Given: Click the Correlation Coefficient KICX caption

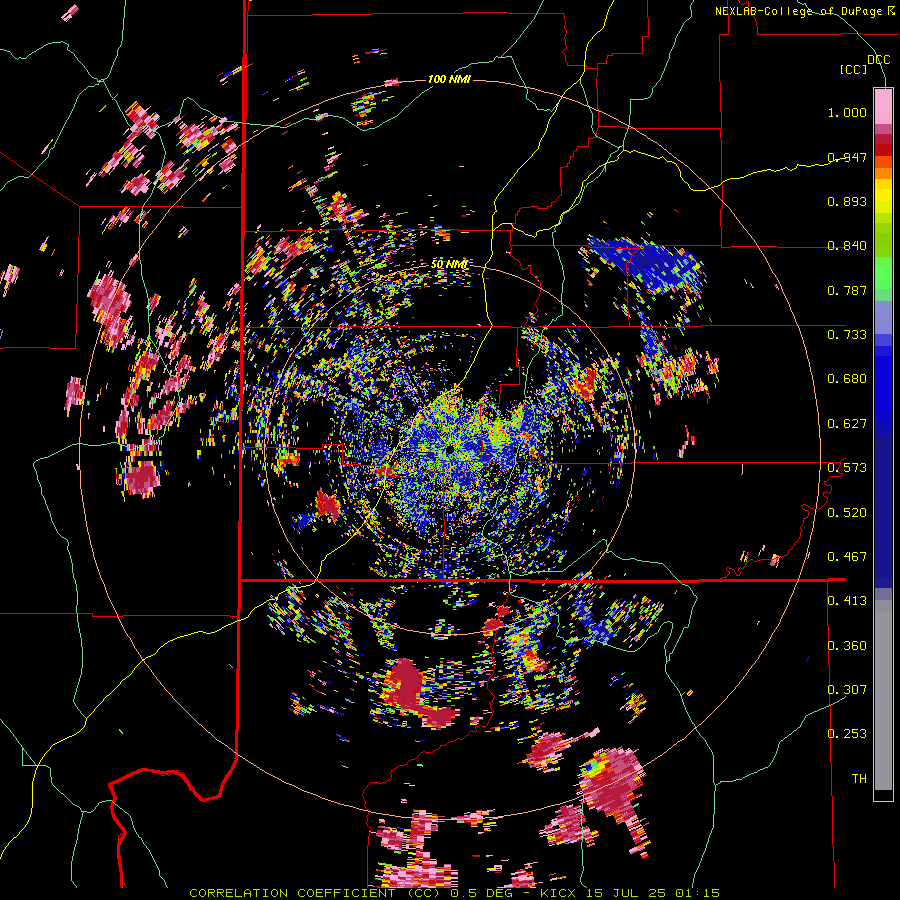Looking at the screenshot, I should pos(454,893).
